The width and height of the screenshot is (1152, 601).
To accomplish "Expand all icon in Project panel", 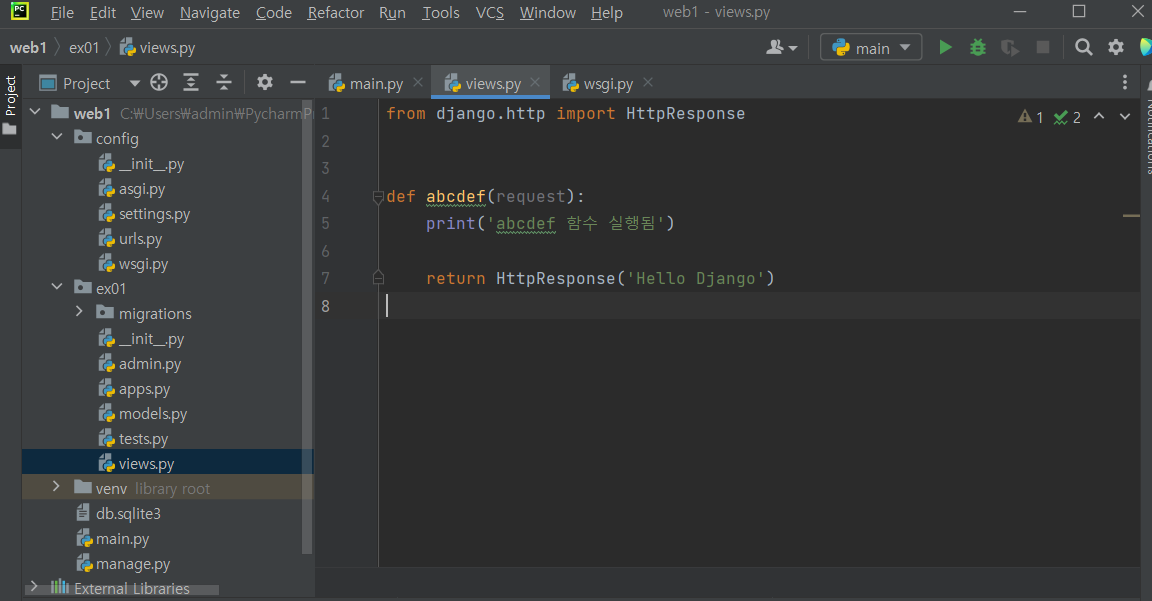I will click(191, 82).
